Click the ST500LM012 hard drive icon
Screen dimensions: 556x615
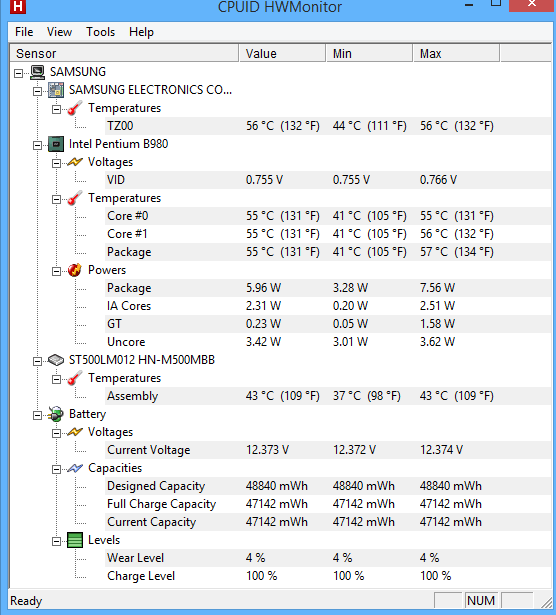point(56,360)
